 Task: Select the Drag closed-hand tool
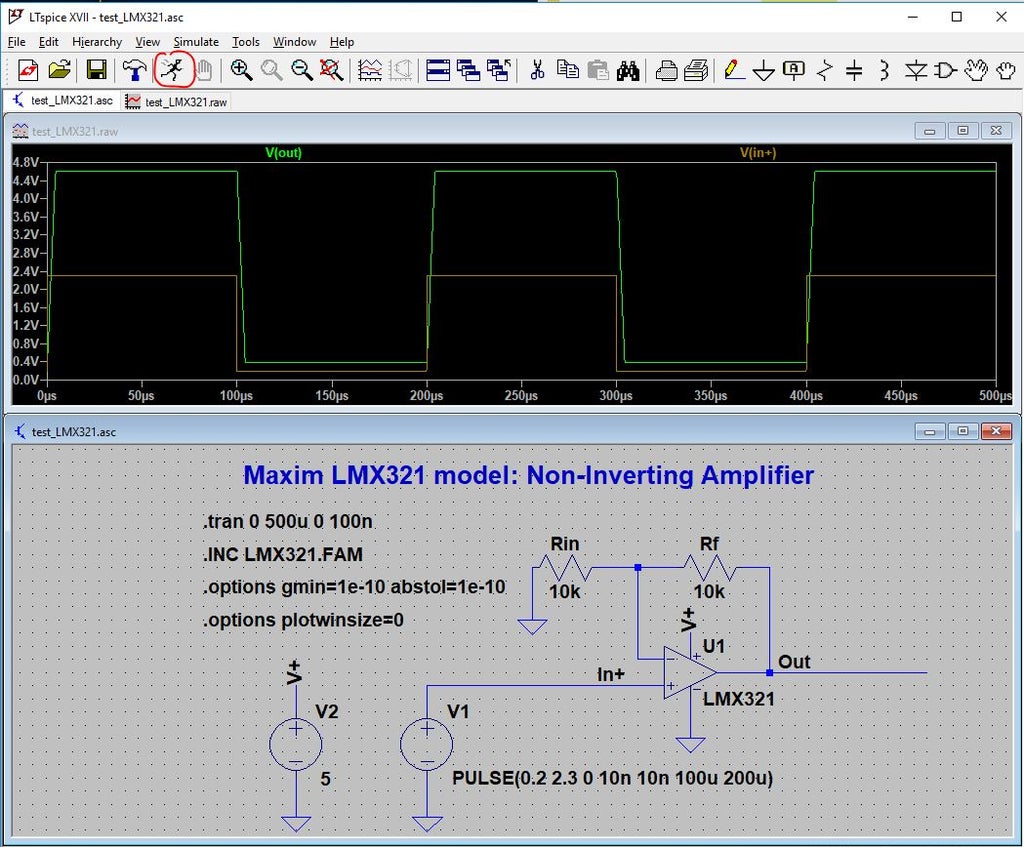1006,70
